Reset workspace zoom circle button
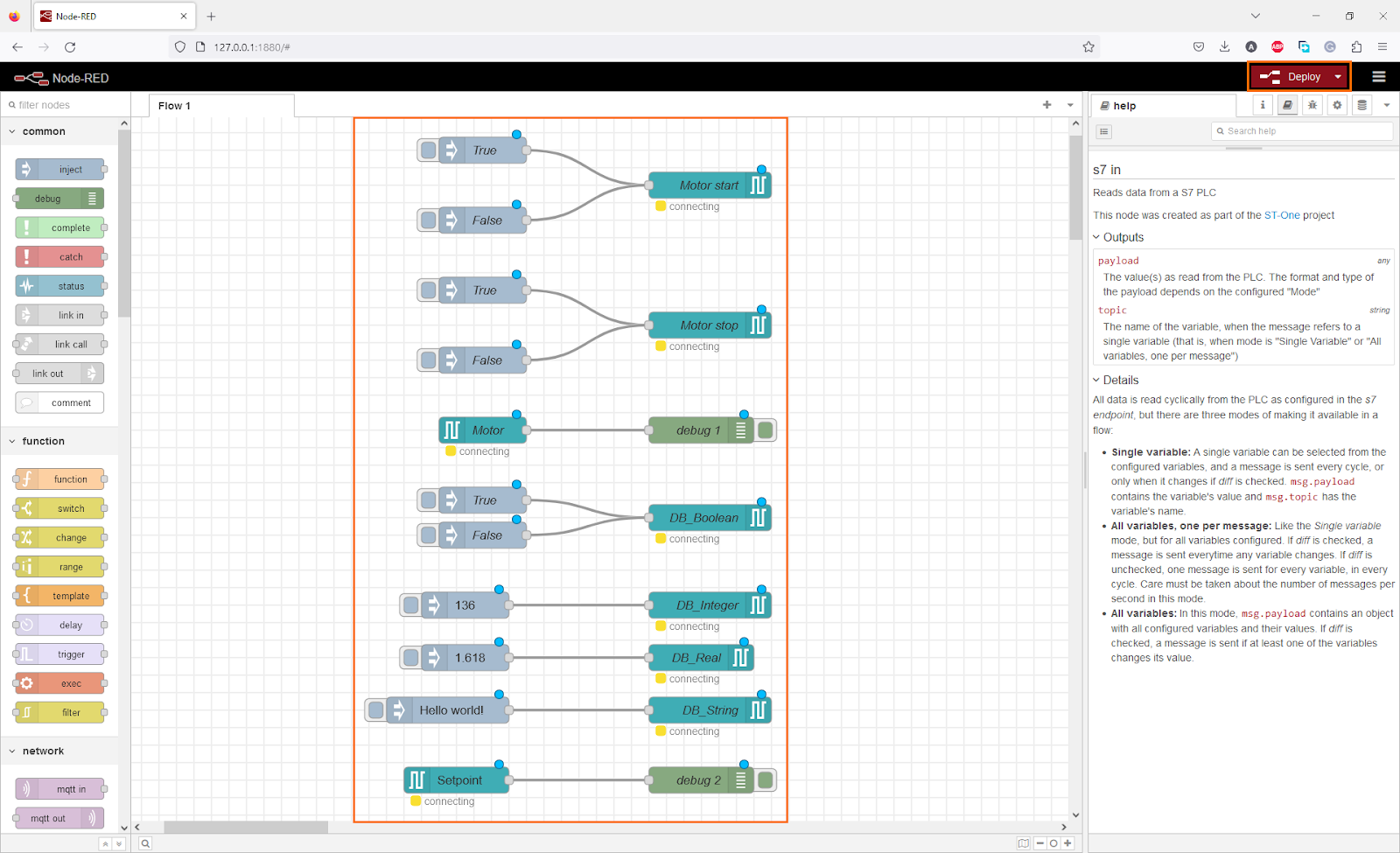 [x=1053, y=843]
